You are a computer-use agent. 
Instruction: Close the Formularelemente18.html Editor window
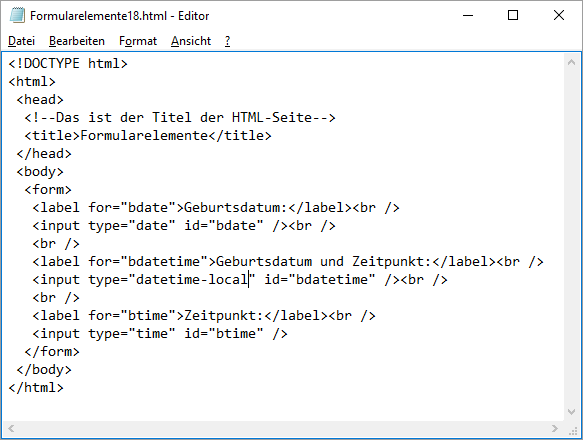pyautogui.click(x=558, y=16)
